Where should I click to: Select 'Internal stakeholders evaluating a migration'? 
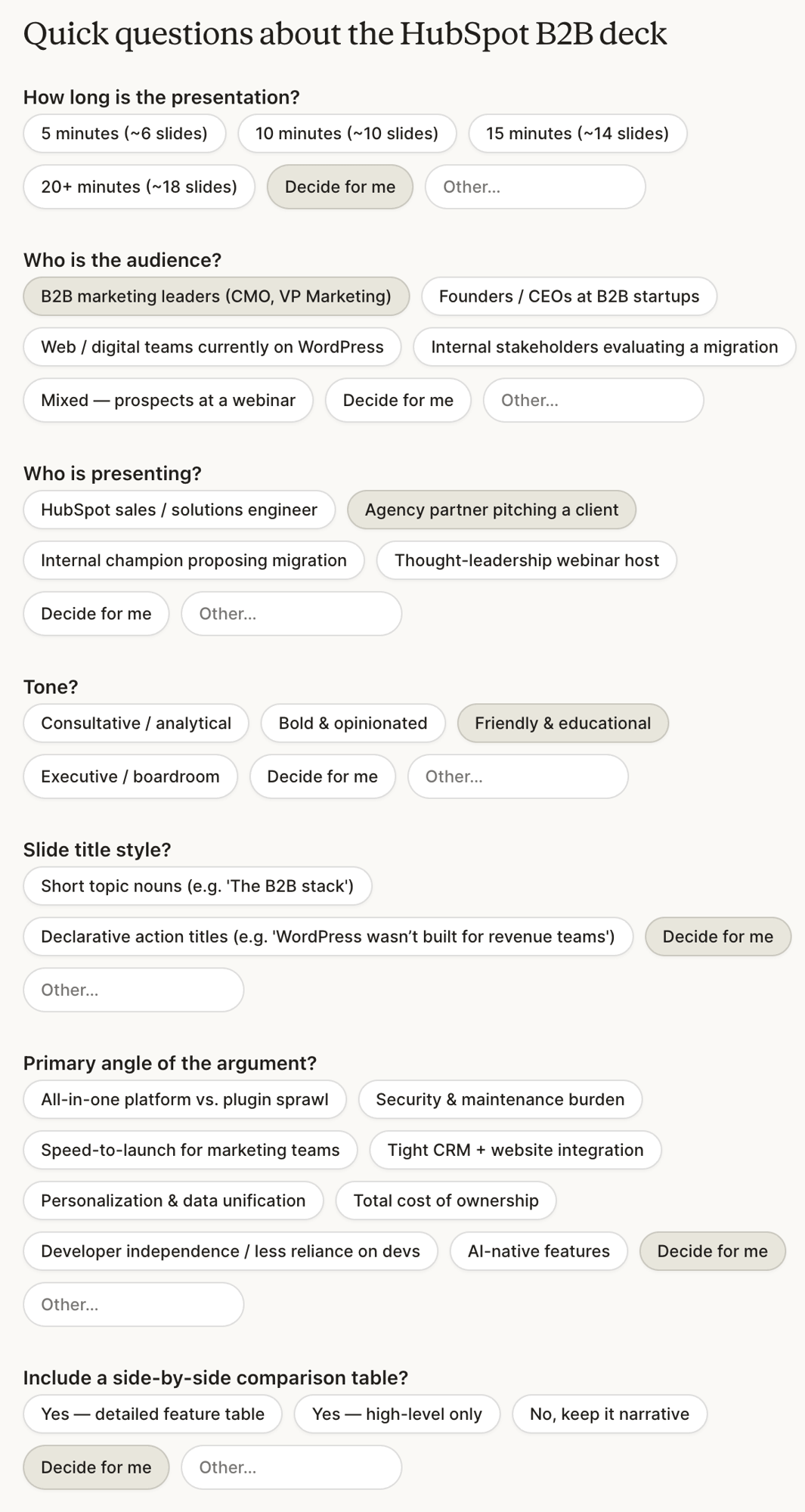click(604, 347)
